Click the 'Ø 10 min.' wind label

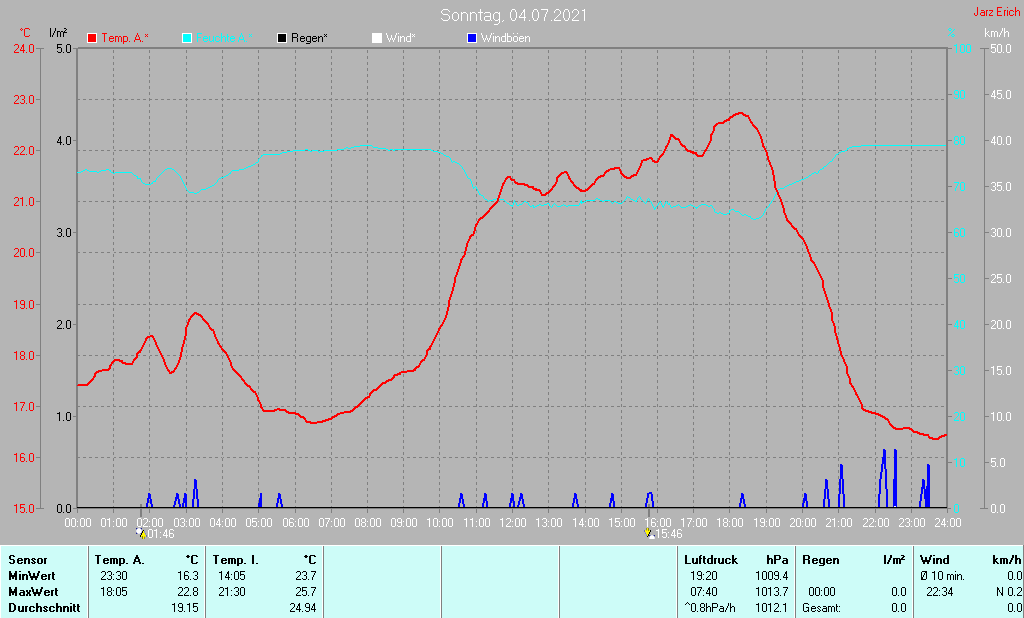942,576
